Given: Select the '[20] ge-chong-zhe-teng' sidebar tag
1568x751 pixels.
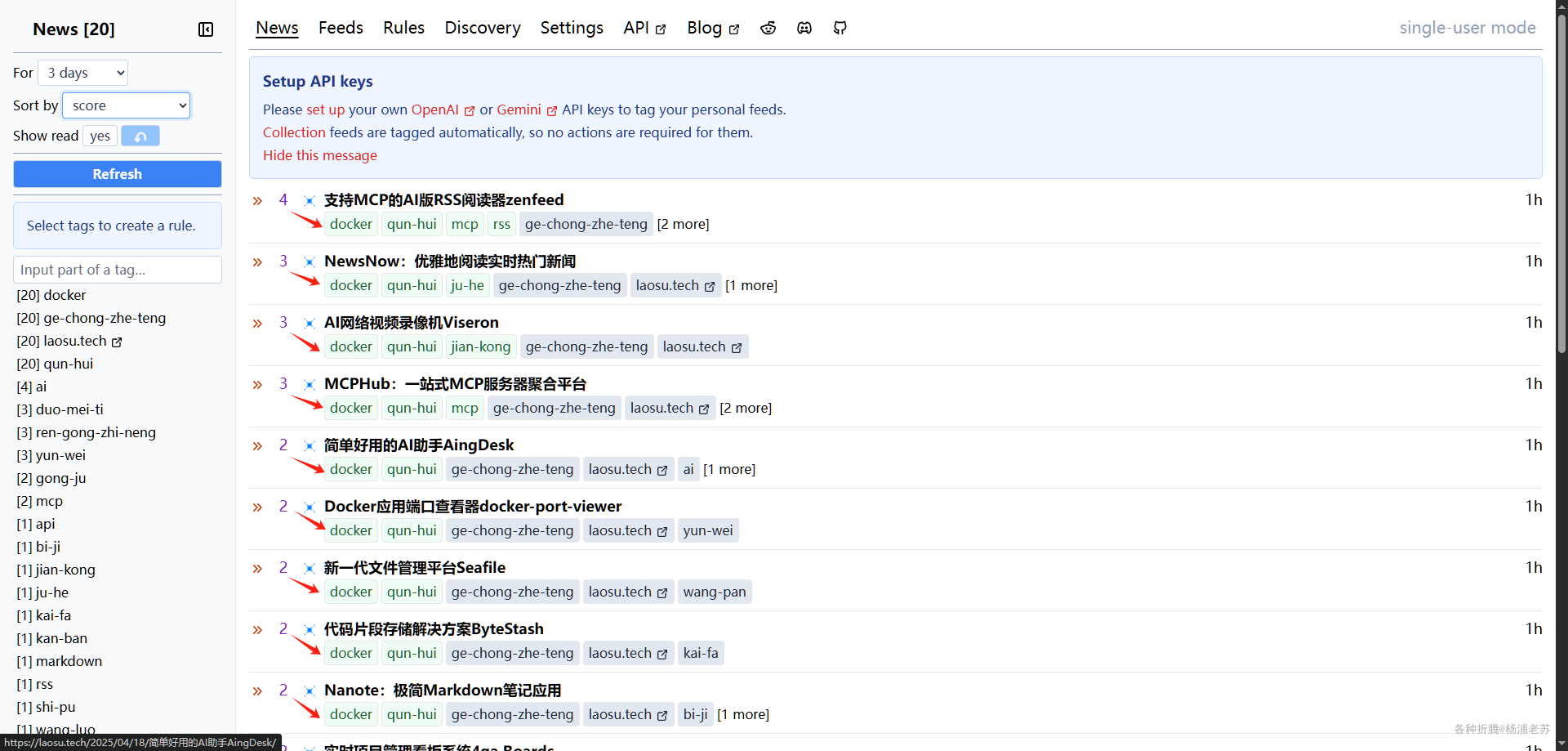Looking at the screenshot, I should [91, 318].
